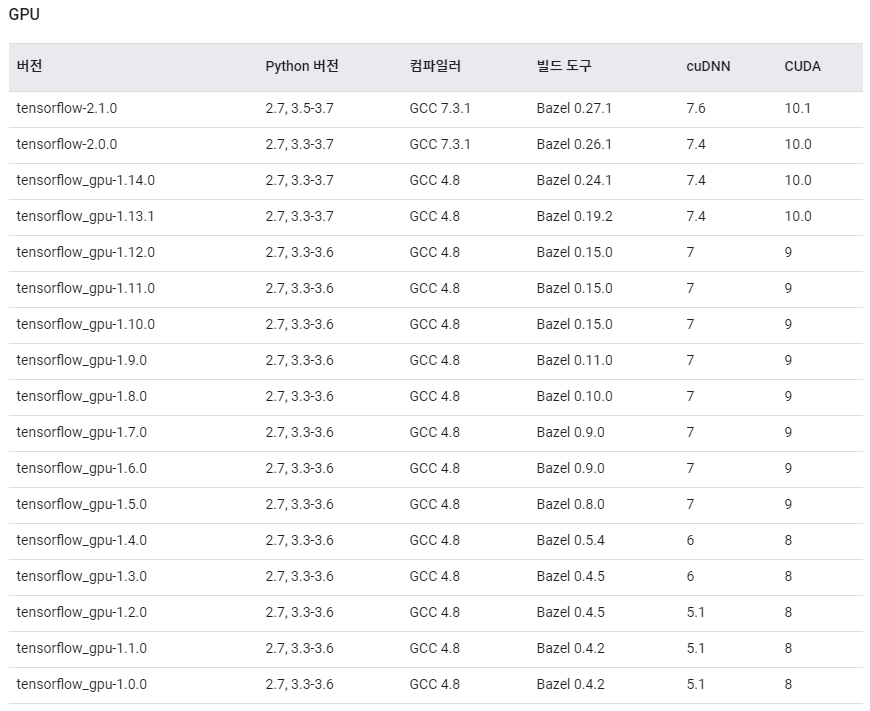
Task: Click the Bazel 0.19.2 cell
Action: [574, 216]
